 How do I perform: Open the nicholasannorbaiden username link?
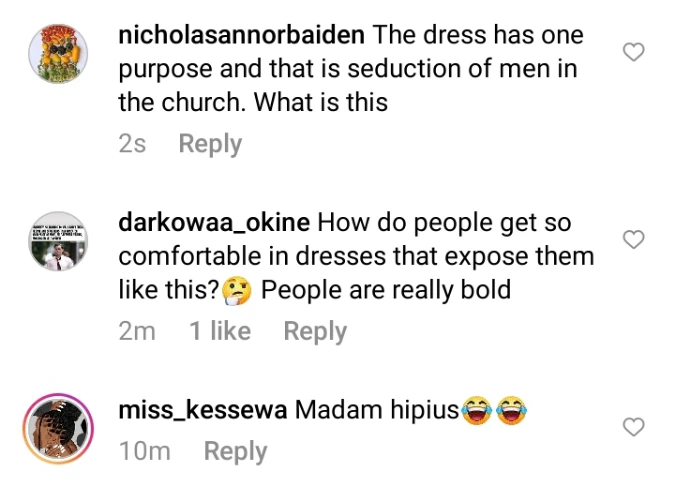click(x=242, y=36)
